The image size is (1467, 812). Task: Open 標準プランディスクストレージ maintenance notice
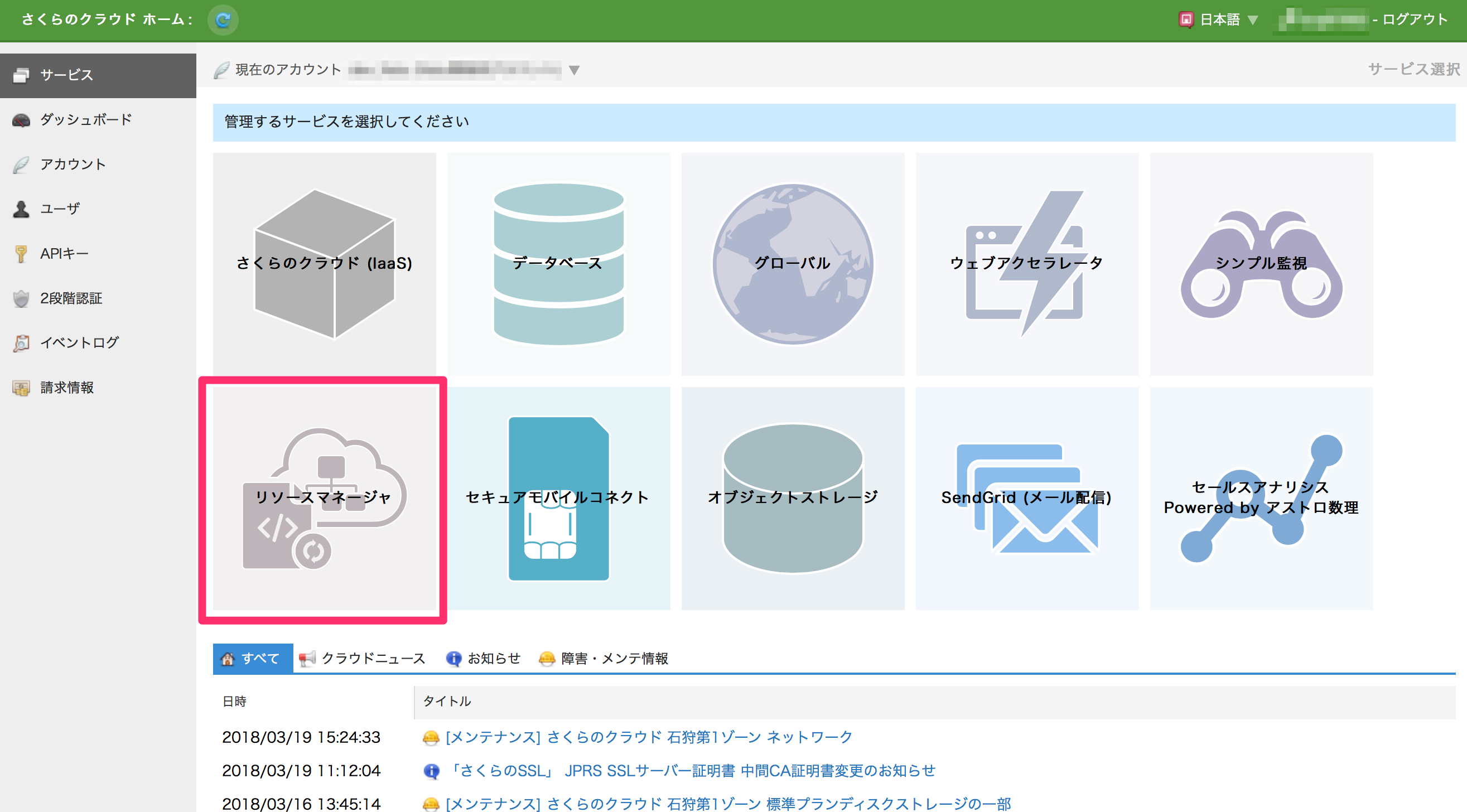[728, 804]
